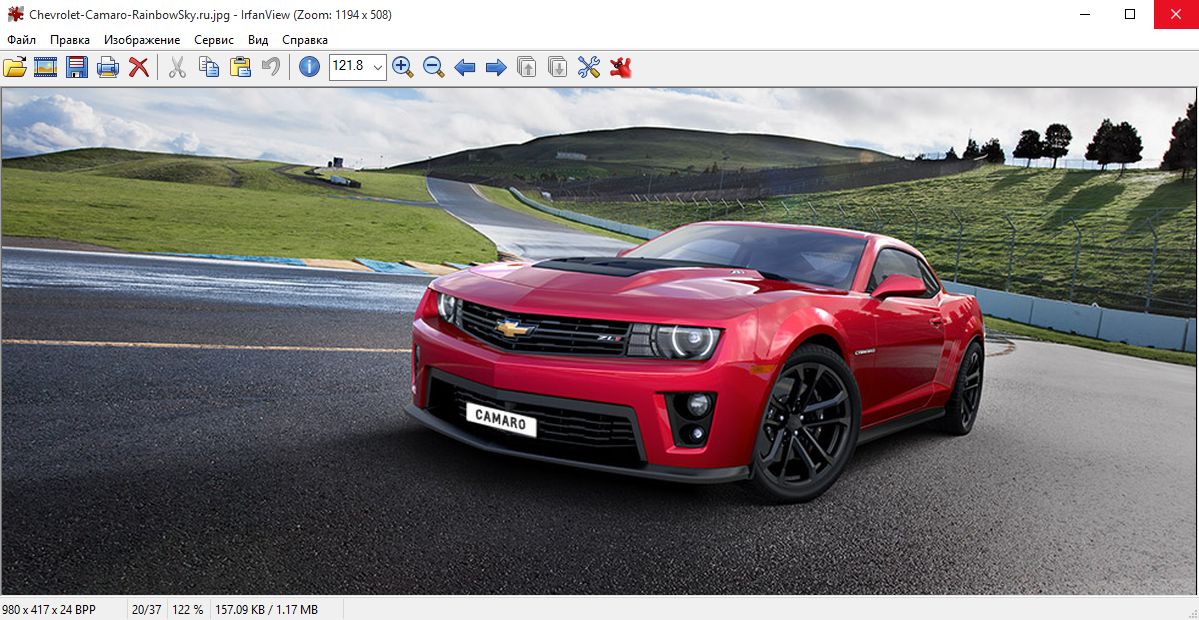Go to previous image with the left arrow
The width and height of the screenshot is (1199, 620).
pos(465,67)
